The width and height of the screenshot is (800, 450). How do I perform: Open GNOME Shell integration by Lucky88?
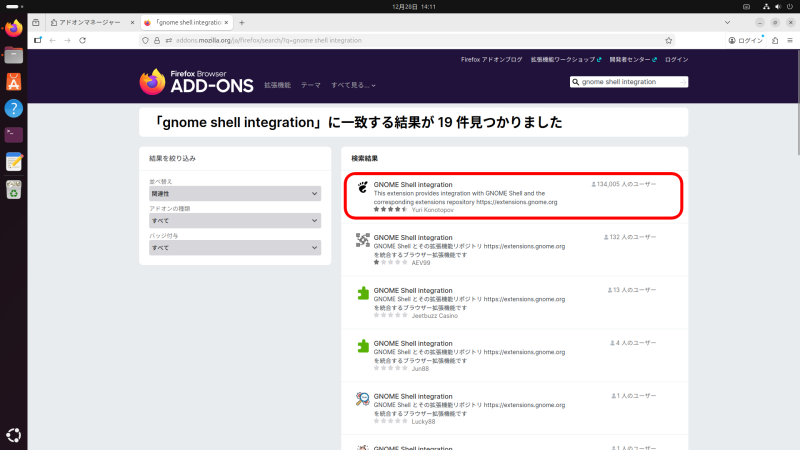pyautogui.click(x=413, y=396)
